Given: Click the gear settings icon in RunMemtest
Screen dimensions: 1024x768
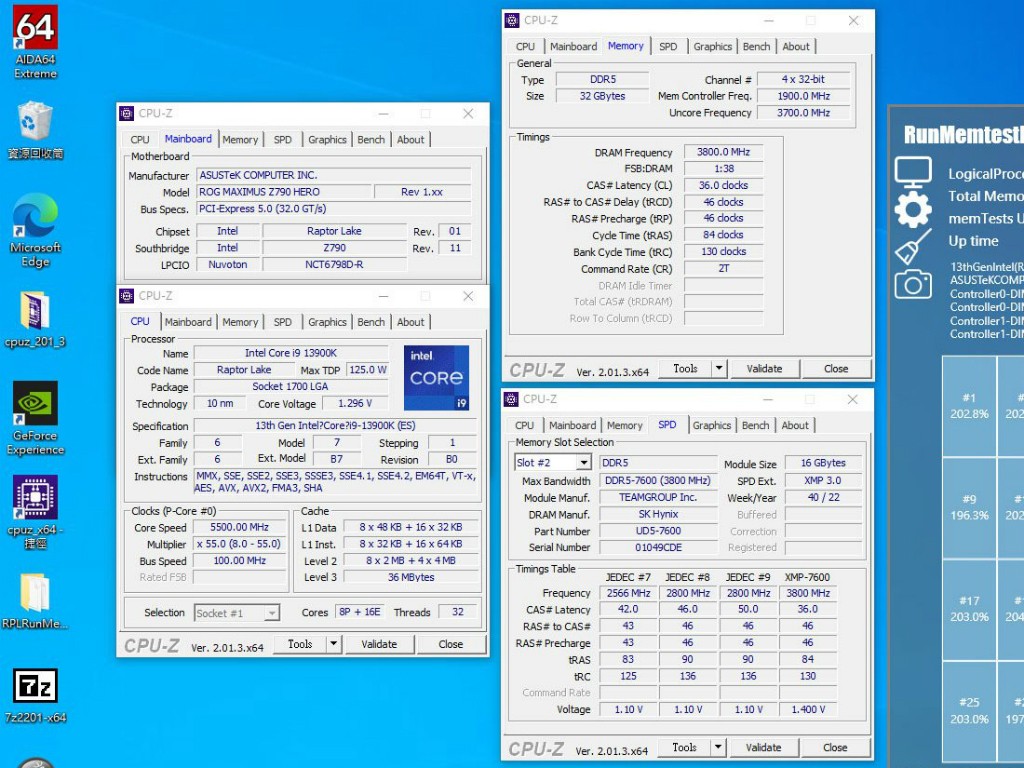Looking at the screenshot, I should pyautogui.click(x=912, y=210).
